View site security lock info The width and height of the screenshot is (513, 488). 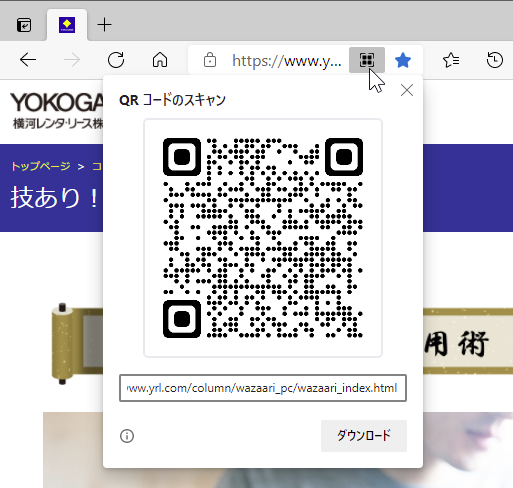210,60
